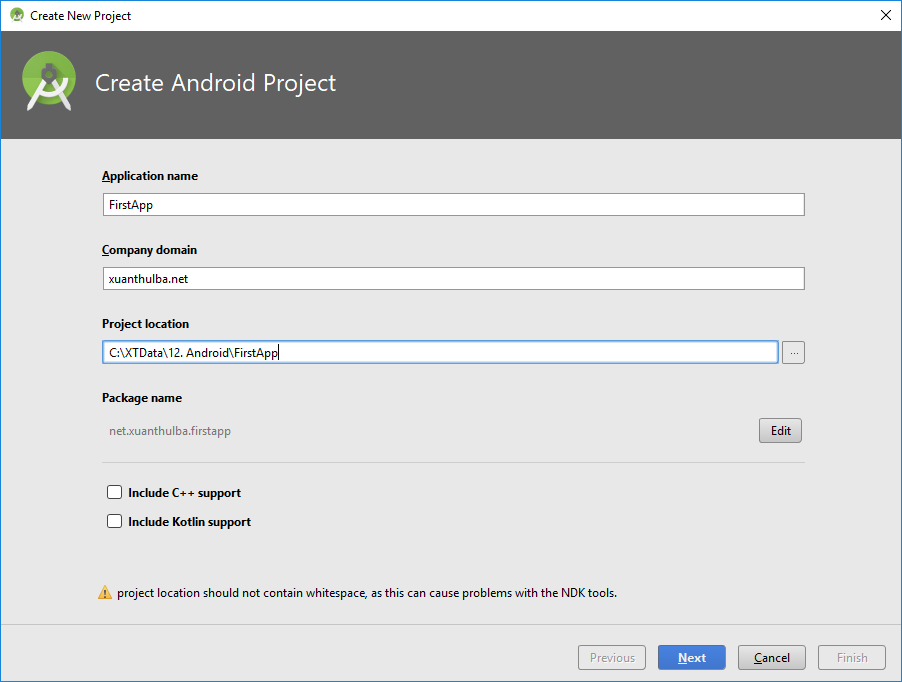Close the Create New Project dialog
This screenshot has width=902, height=682.
pyautogui.click(x=886, y=16)
